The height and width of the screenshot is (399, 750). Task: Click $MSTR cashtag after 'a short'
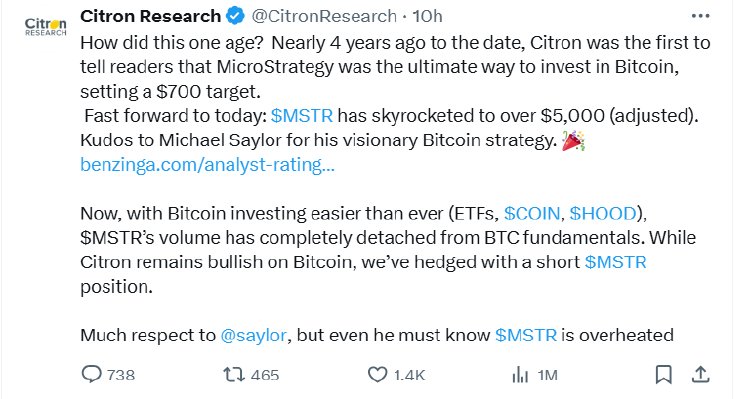[615, 262]
